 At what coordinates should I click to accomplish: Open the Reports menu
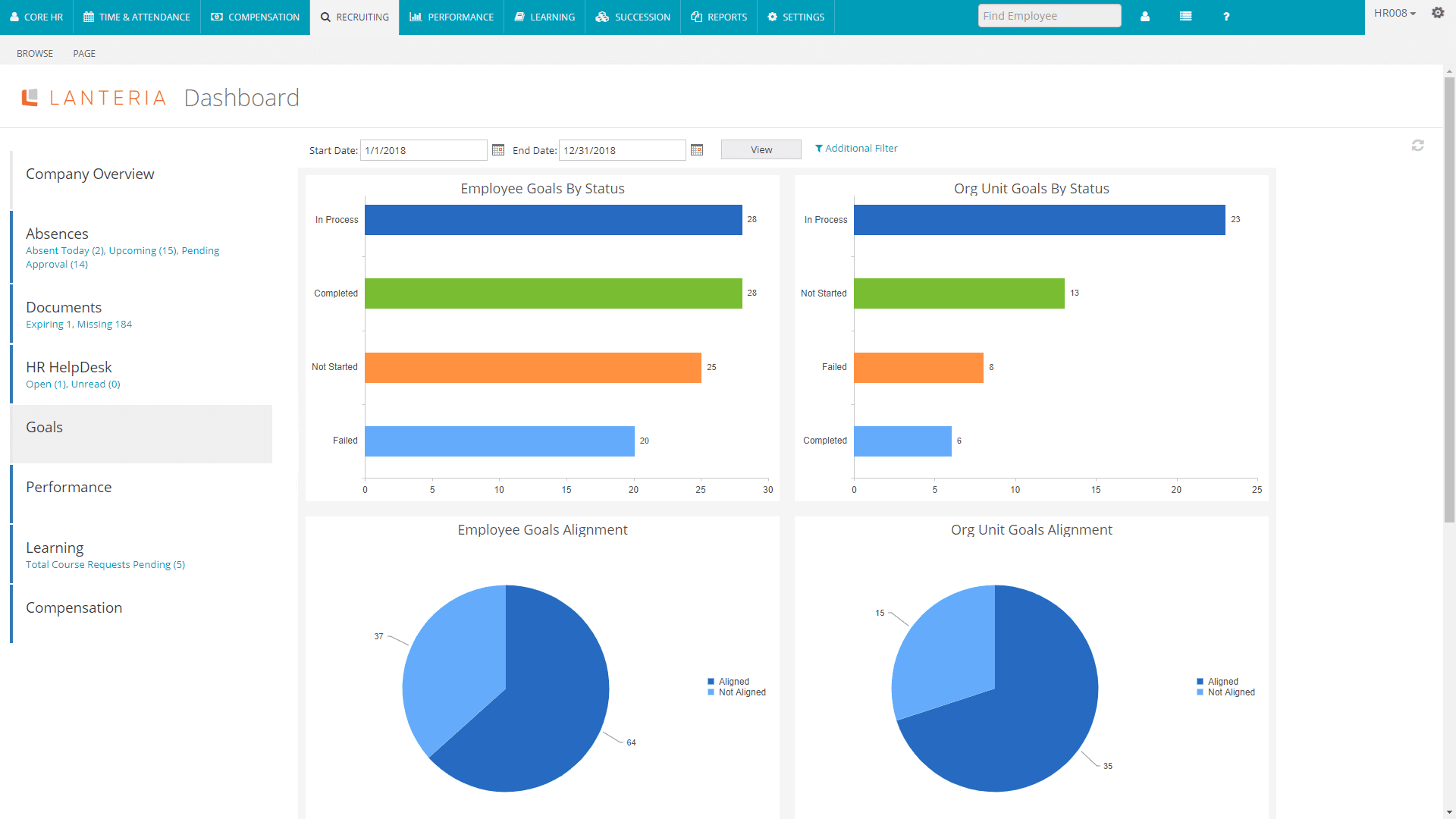tap(720, 17)
